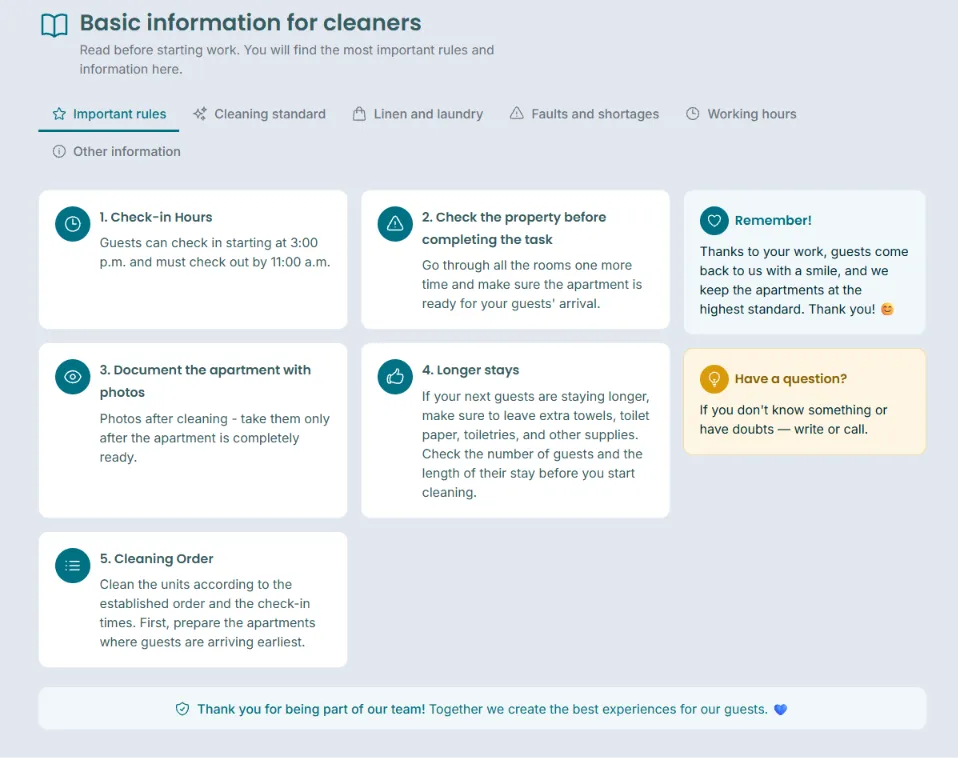The height and width of the screenshot is (758, 958).
Task: Click the list icon in Cleaning Order card
Action: click(73, 566)
